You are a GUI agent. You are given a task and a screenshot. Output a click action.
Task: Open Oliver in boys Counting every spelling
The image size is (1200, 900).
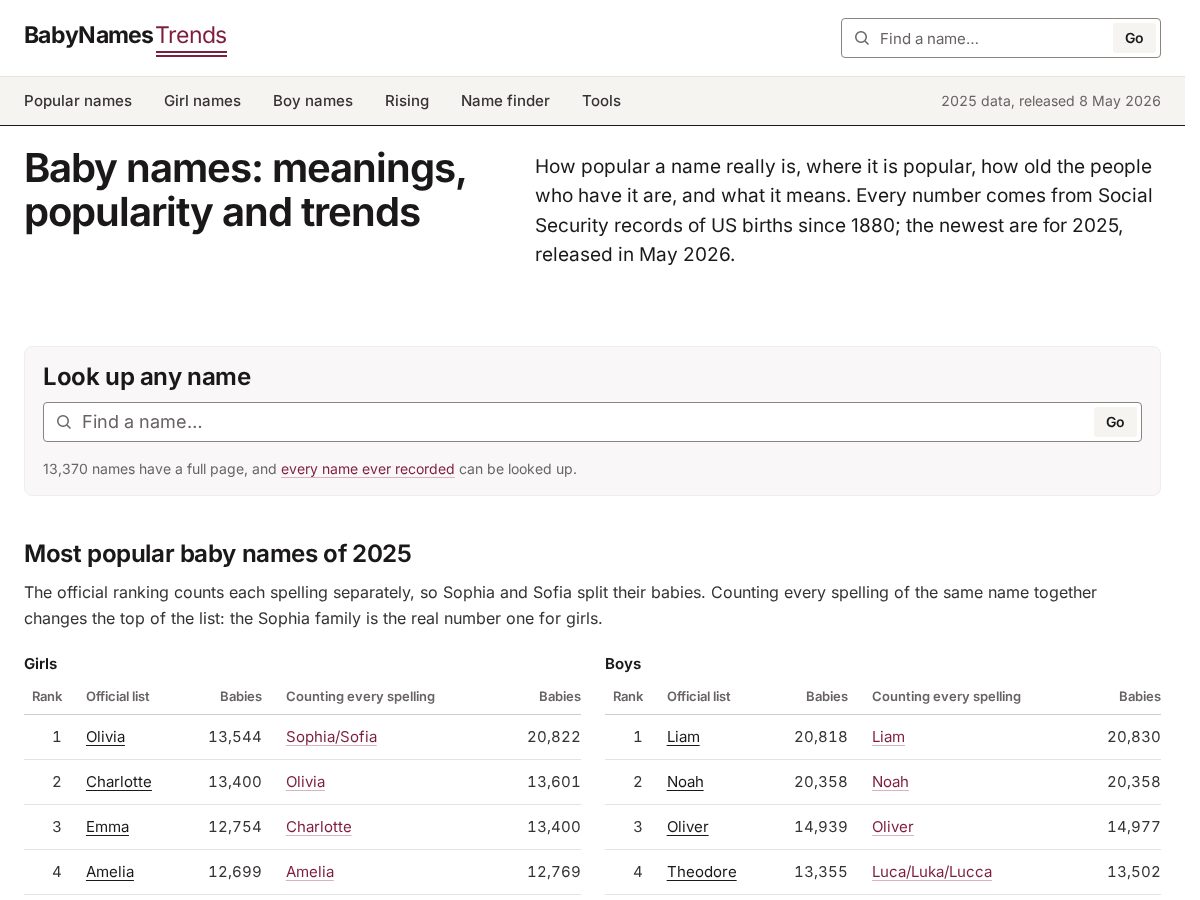pyautogui.click(x=893, y=827)
